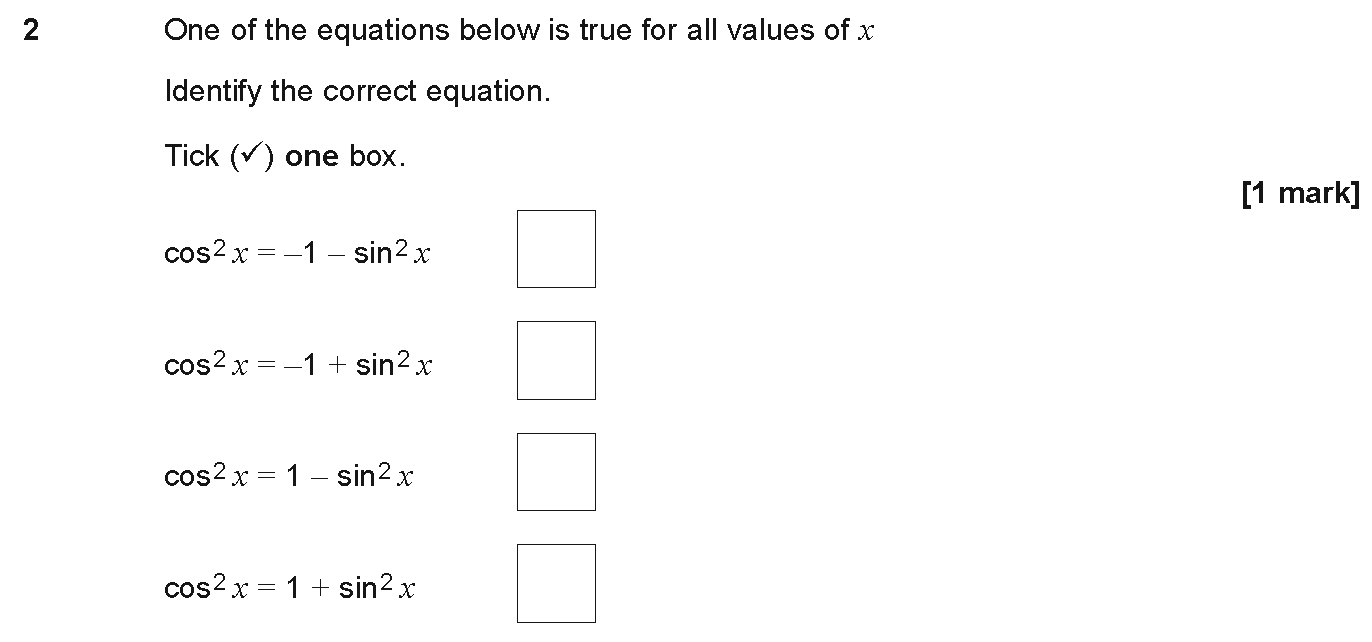Click the line "Identify the correct equation."
Screen dimensions: 1372x642
pos(357,92)
